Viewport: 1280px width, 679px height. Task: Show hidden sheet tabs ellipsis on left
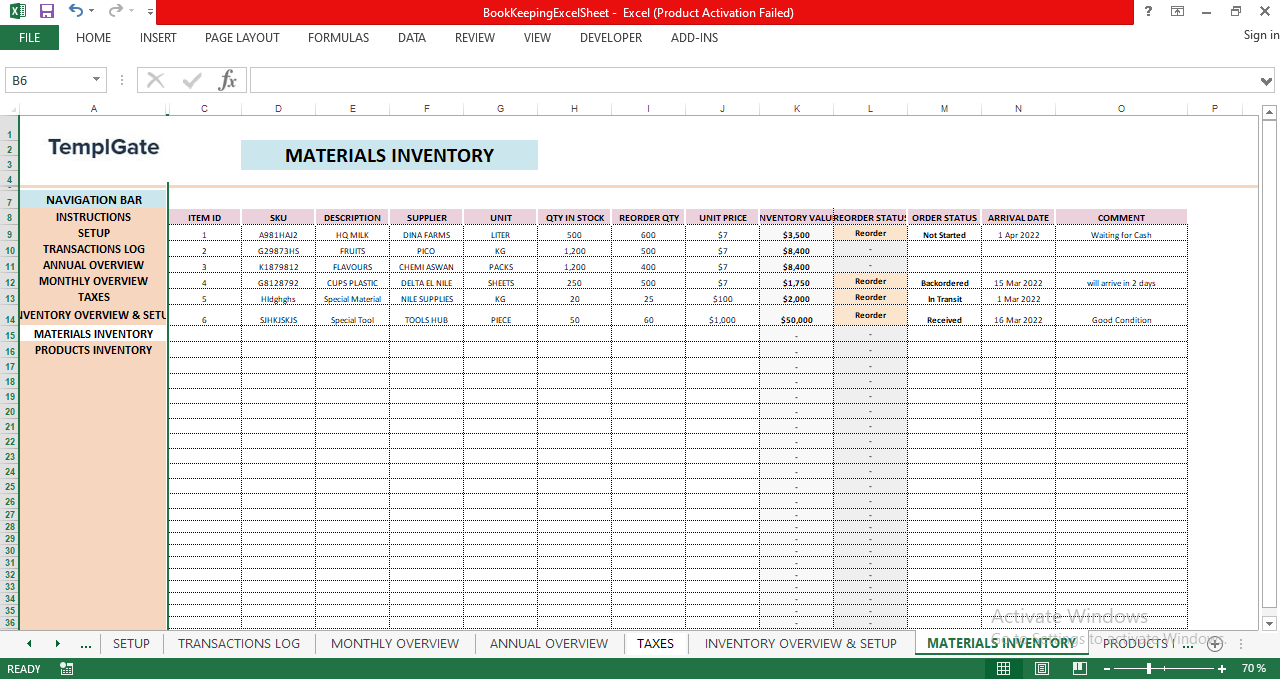(85, 643)
